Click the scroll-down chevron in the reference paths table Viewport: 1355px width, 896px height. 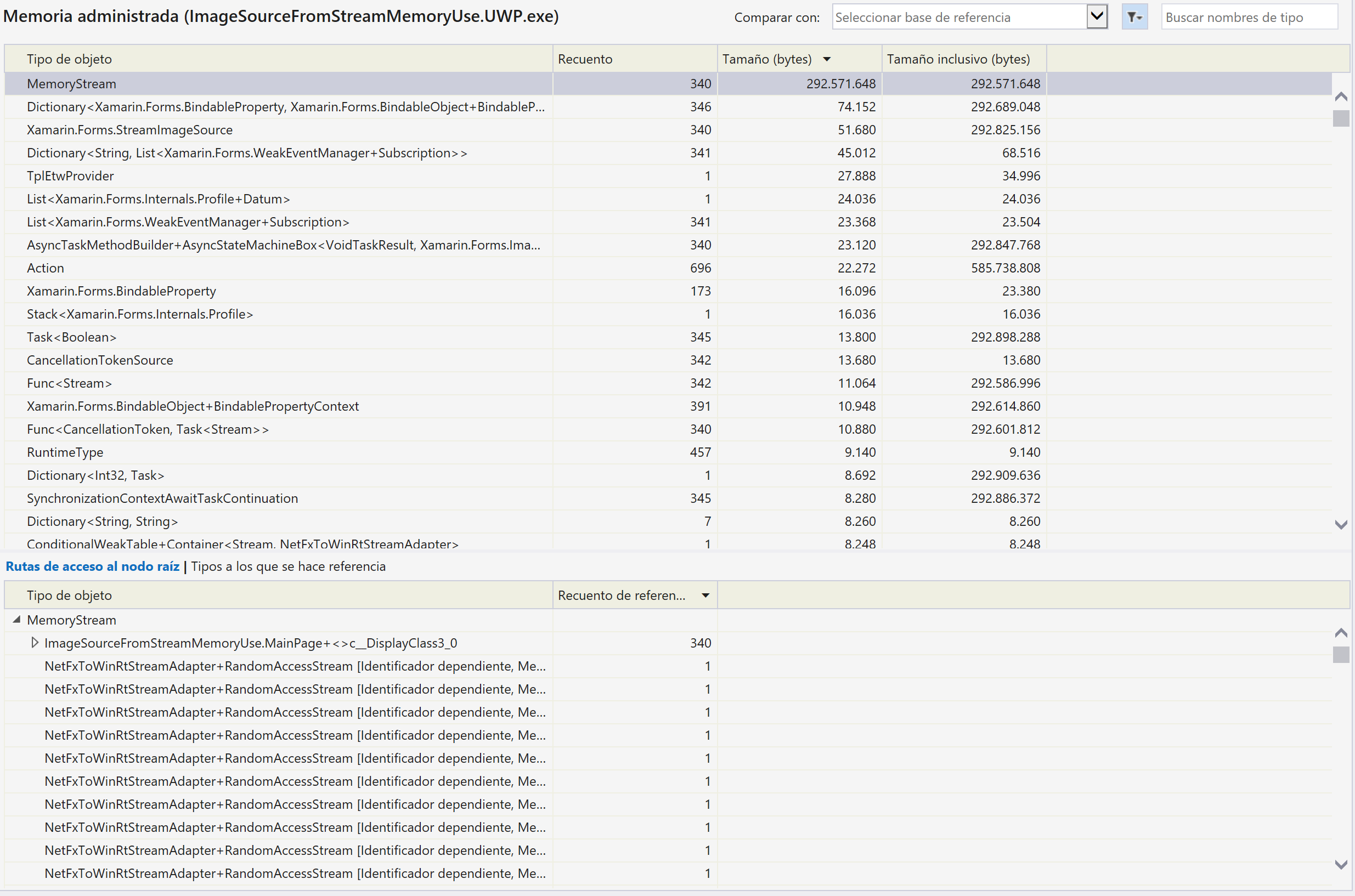(x=1342, y=865)
